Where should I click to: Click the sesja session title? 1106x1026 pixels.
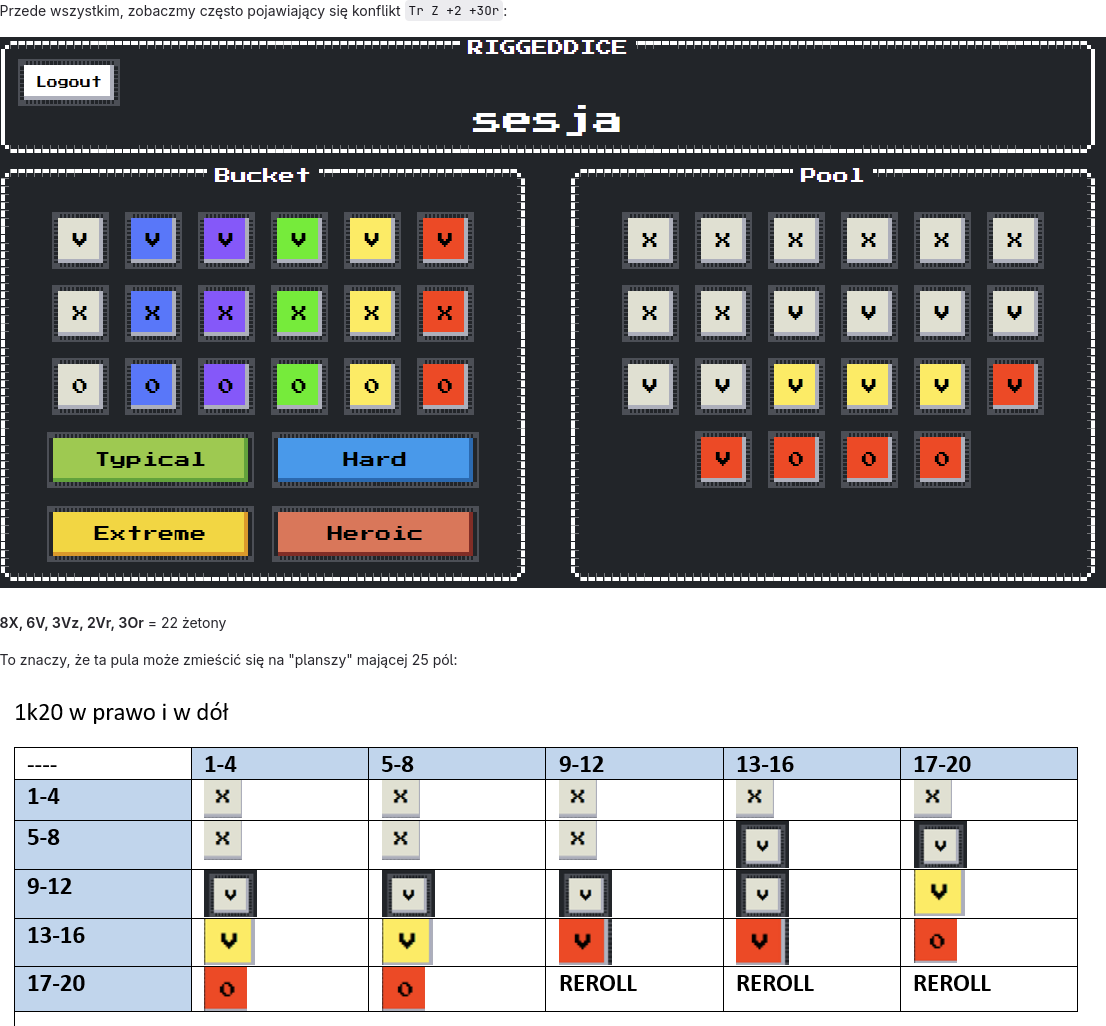546,120
